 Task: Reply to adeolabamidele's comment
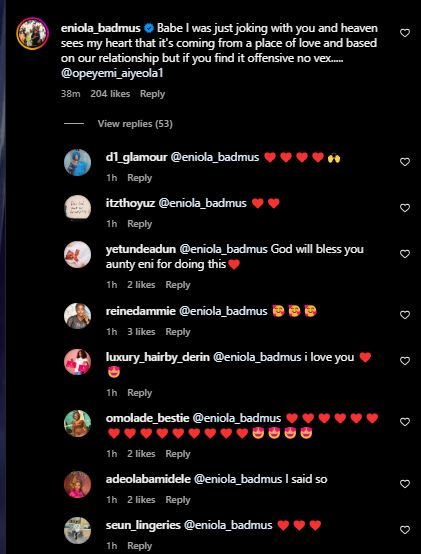(x=178, y=500)
